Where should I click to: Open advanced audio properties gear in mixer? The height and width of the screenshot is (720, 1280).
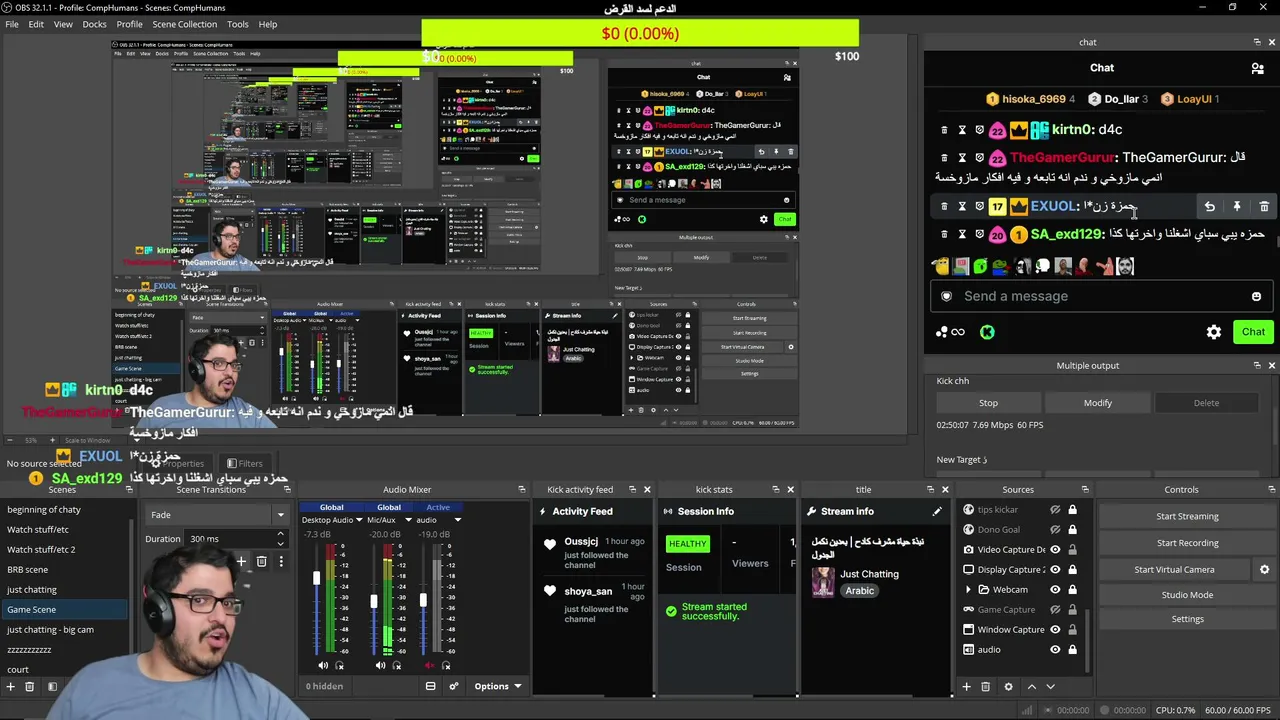pos(454,686)
